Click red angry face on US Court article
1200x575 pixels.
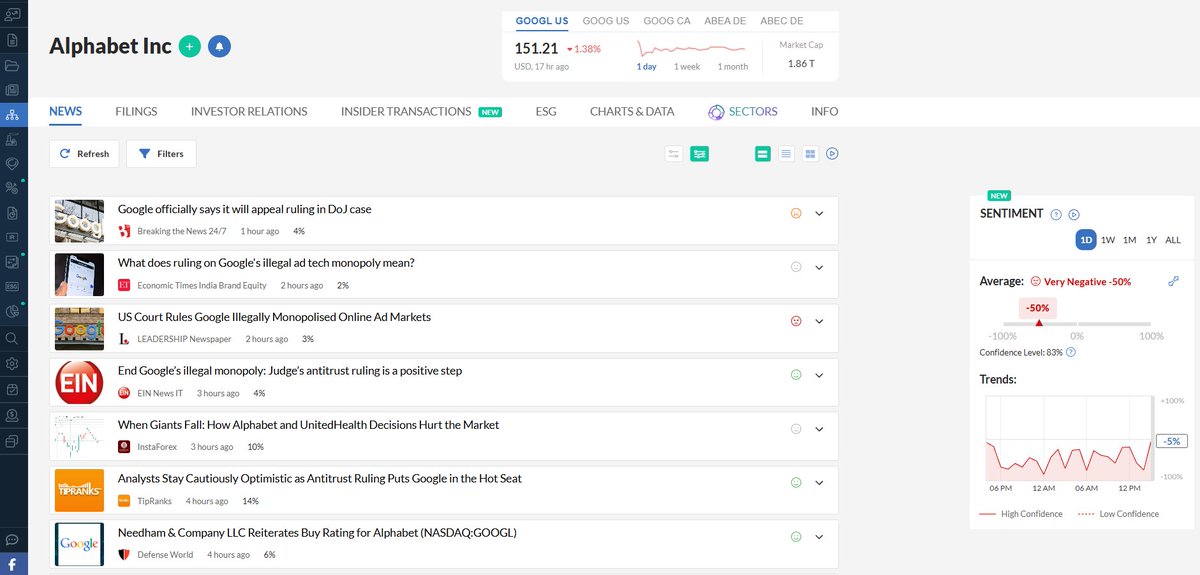(797, 321)
